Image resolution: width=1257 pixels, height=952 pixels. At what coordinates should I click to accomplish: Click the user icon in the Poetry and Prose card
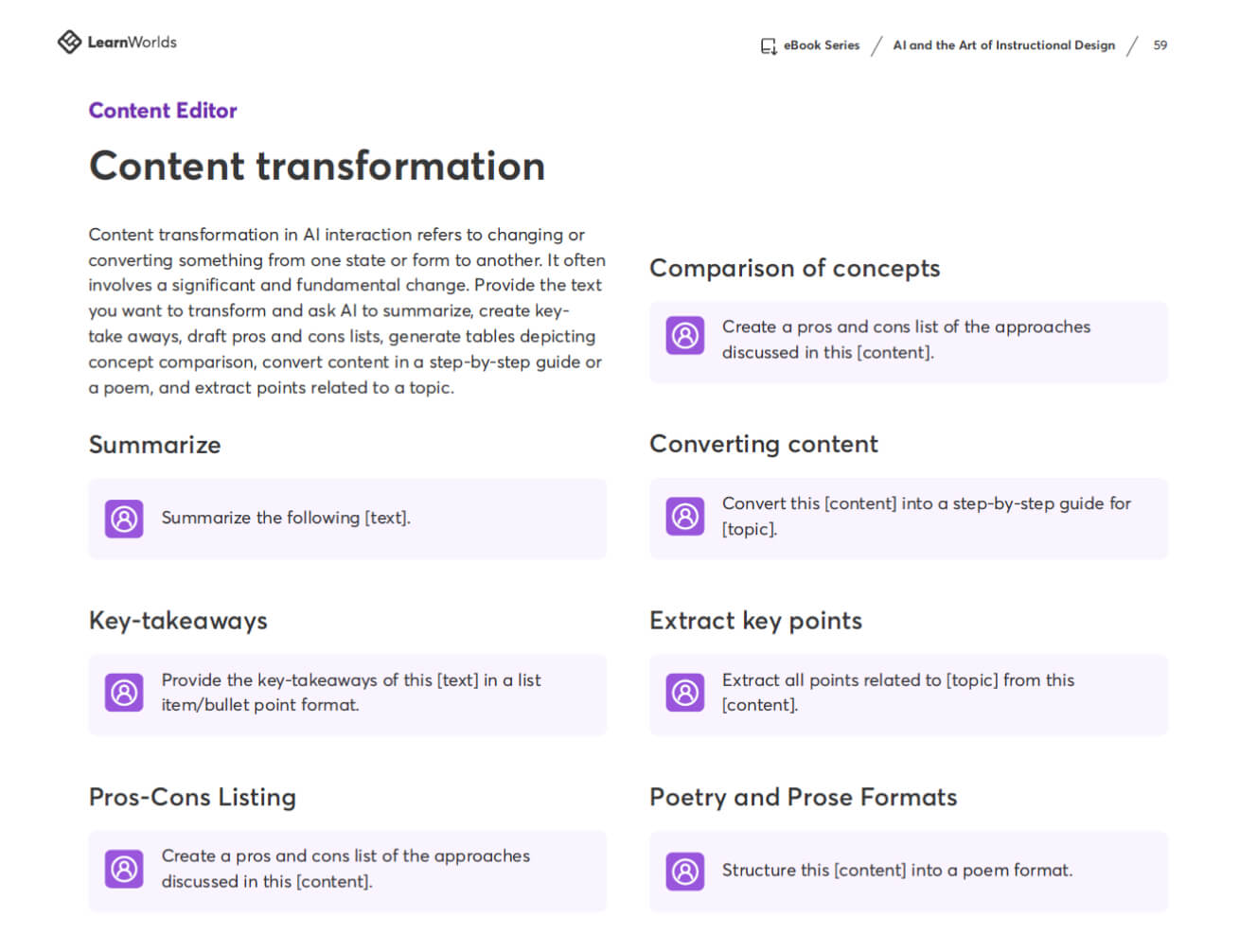click(x=685, y=872)
